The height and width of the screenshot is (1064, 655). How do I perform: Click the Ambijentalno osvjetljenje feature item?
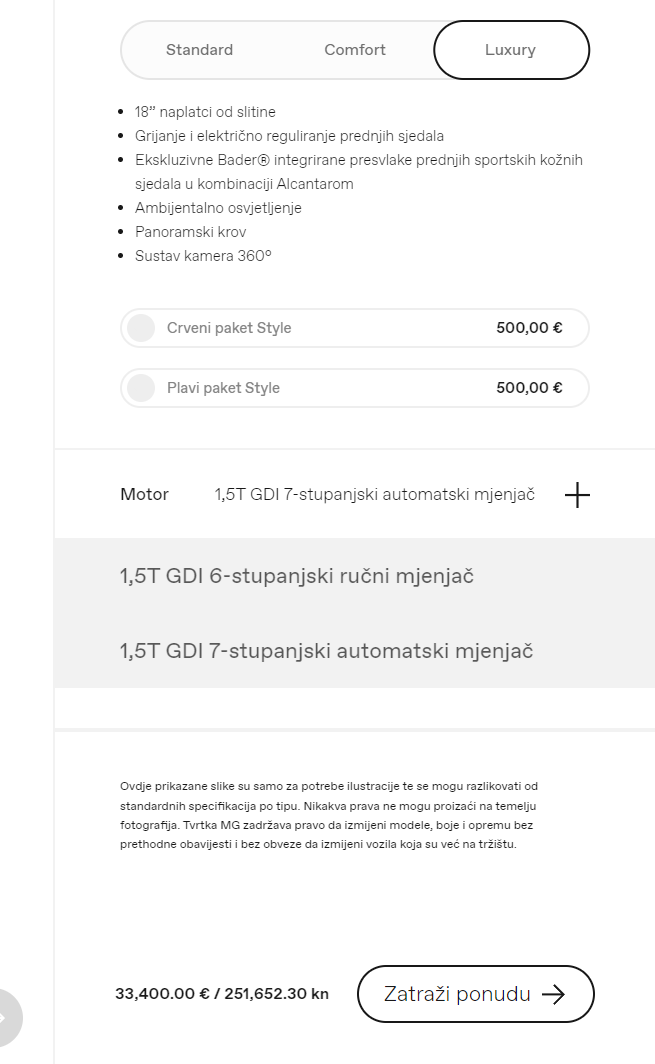coord(218,208)
